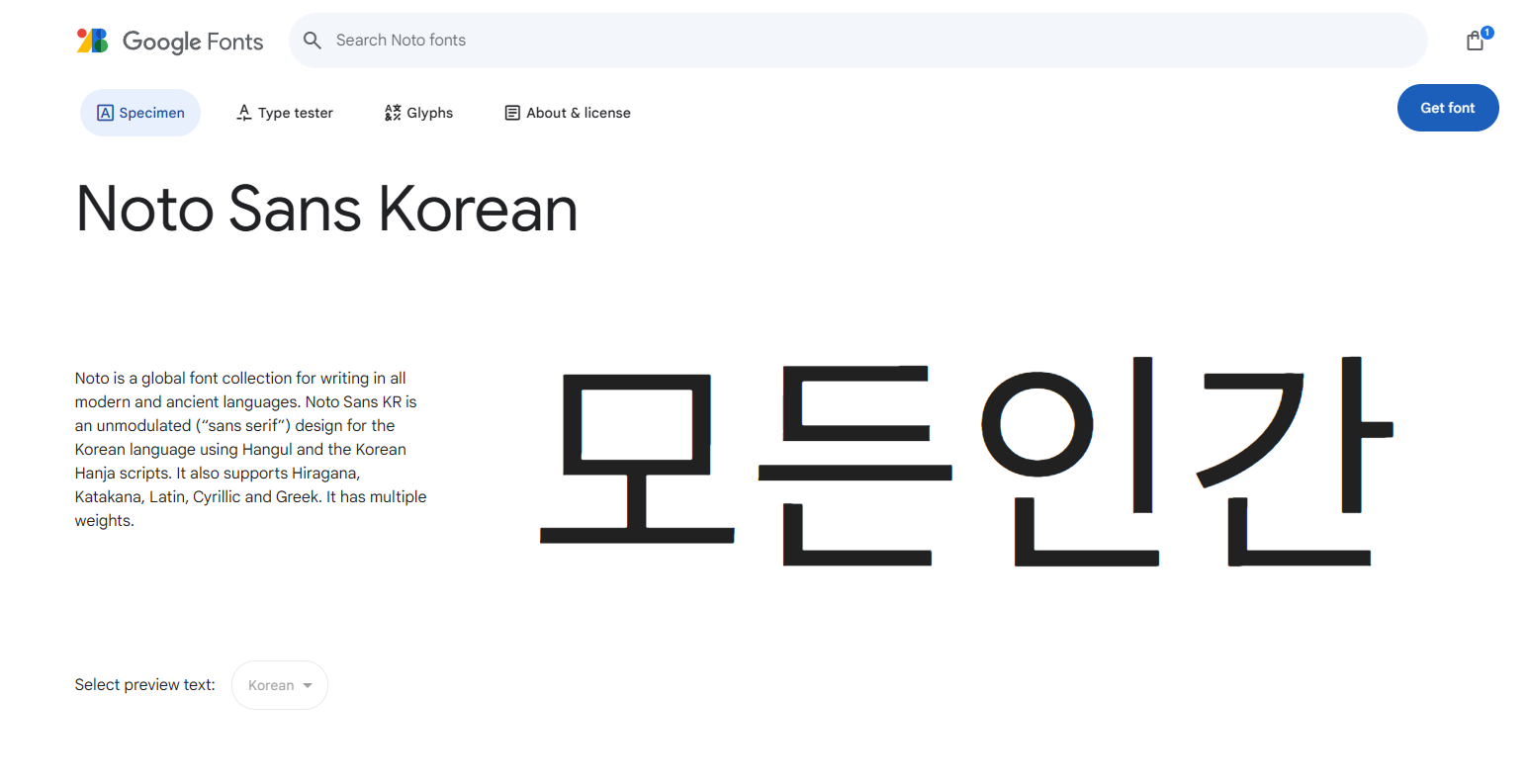The height and width of the screenshot is (784, 1529).
Task: Open the About & license tab
Action: pyautogui.click(x=568, y=113)
